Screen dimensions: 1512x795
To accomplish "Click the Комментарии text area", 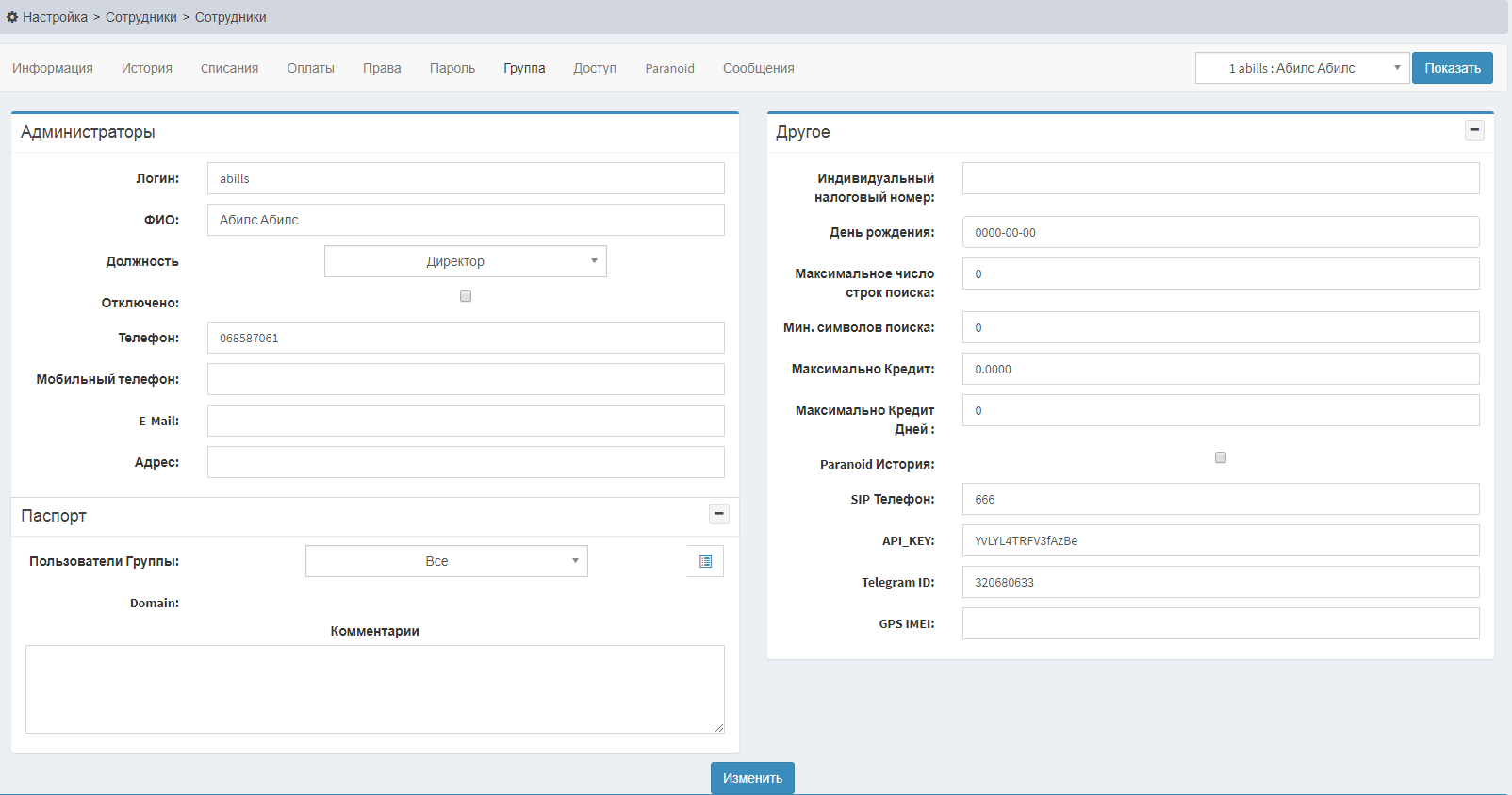I will tap(375, 689).
